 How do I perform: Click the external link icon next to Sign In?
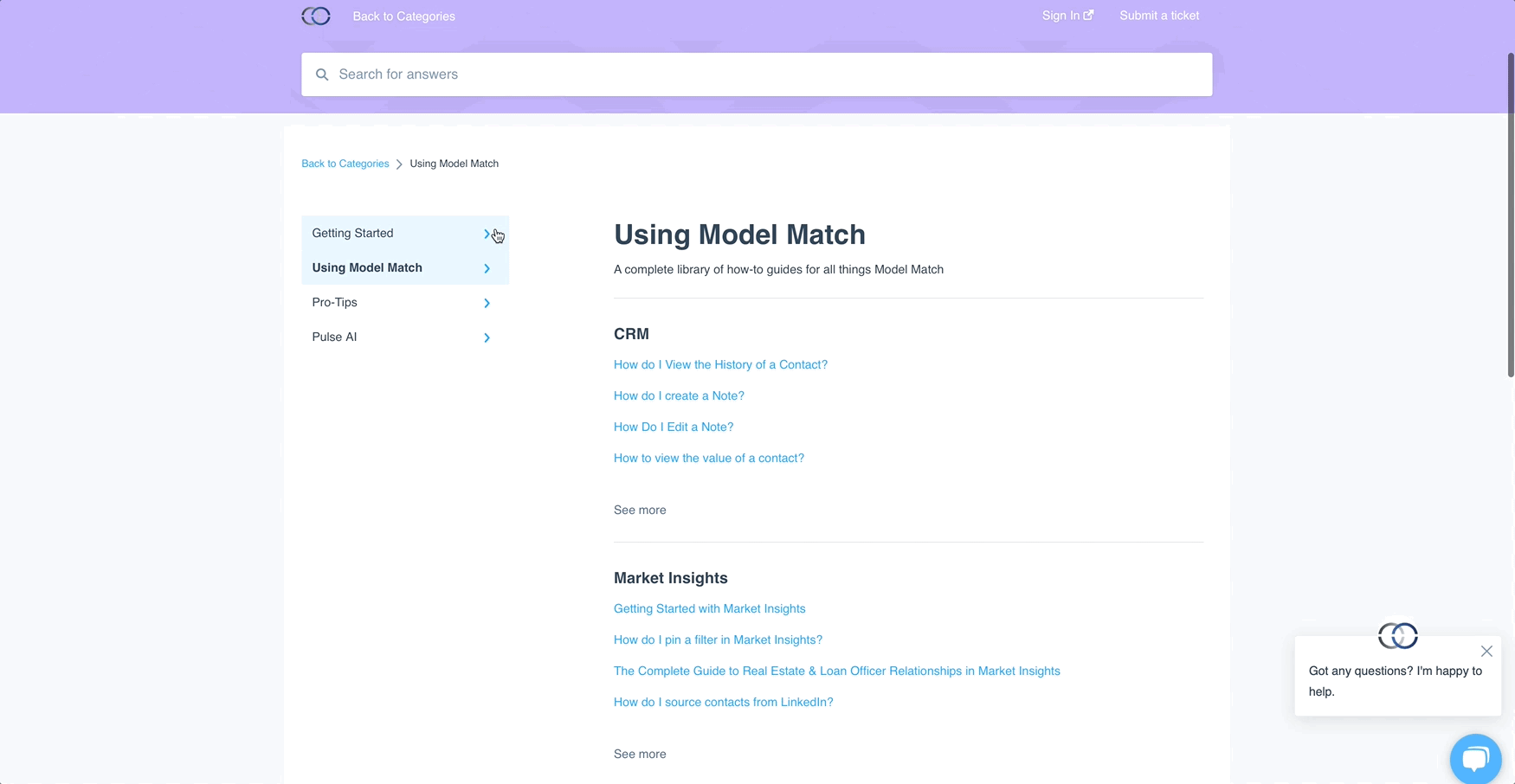(1088, 14)
